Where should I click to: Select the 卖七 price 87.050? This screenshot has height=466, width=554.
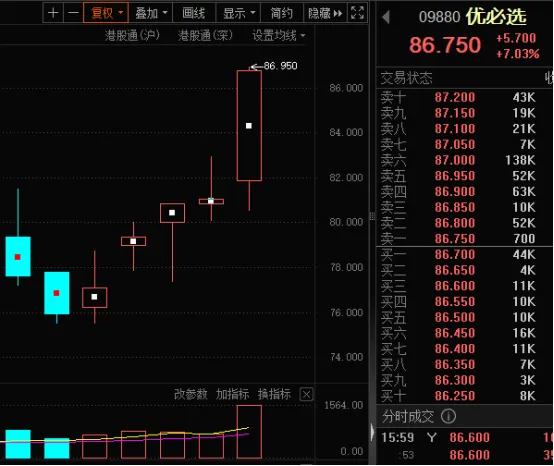(455, 144)
